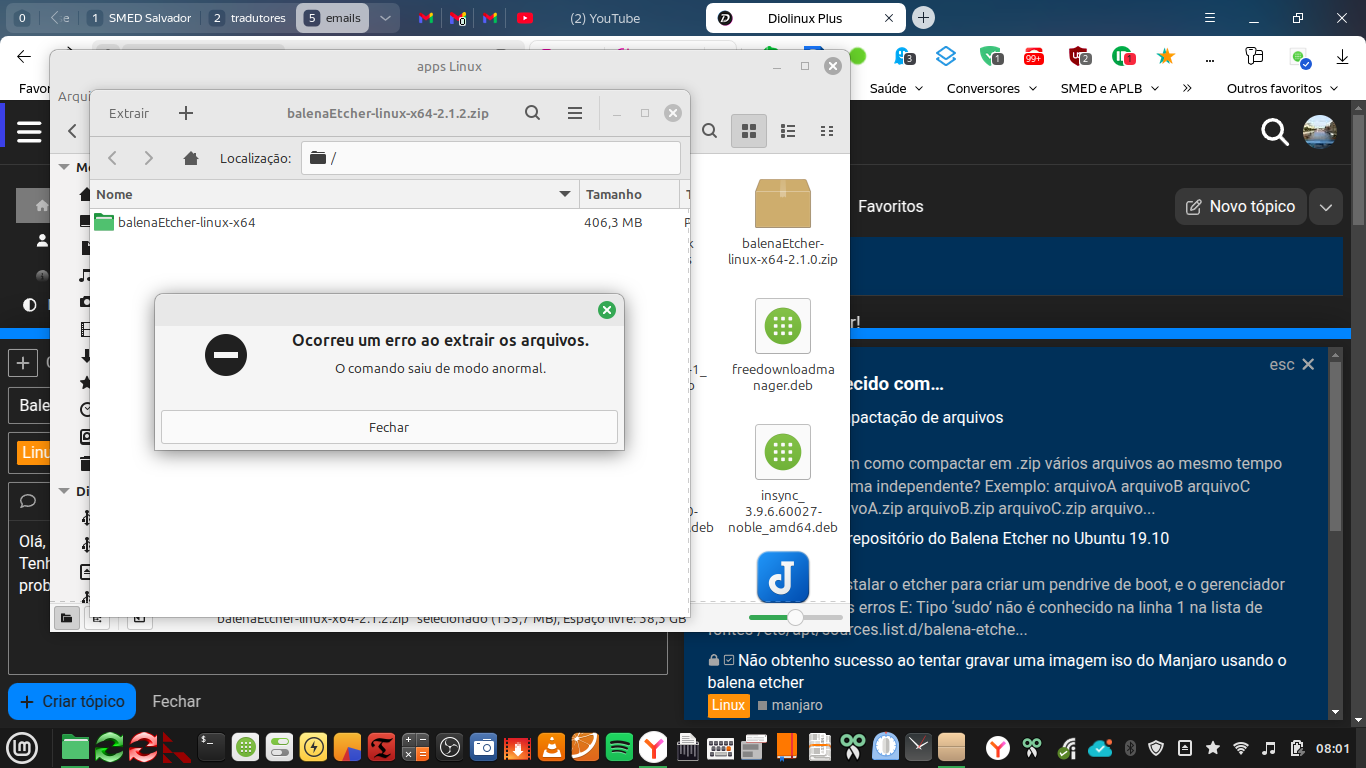
Task: Sort by the Nome column header
Action: [335, 194]
